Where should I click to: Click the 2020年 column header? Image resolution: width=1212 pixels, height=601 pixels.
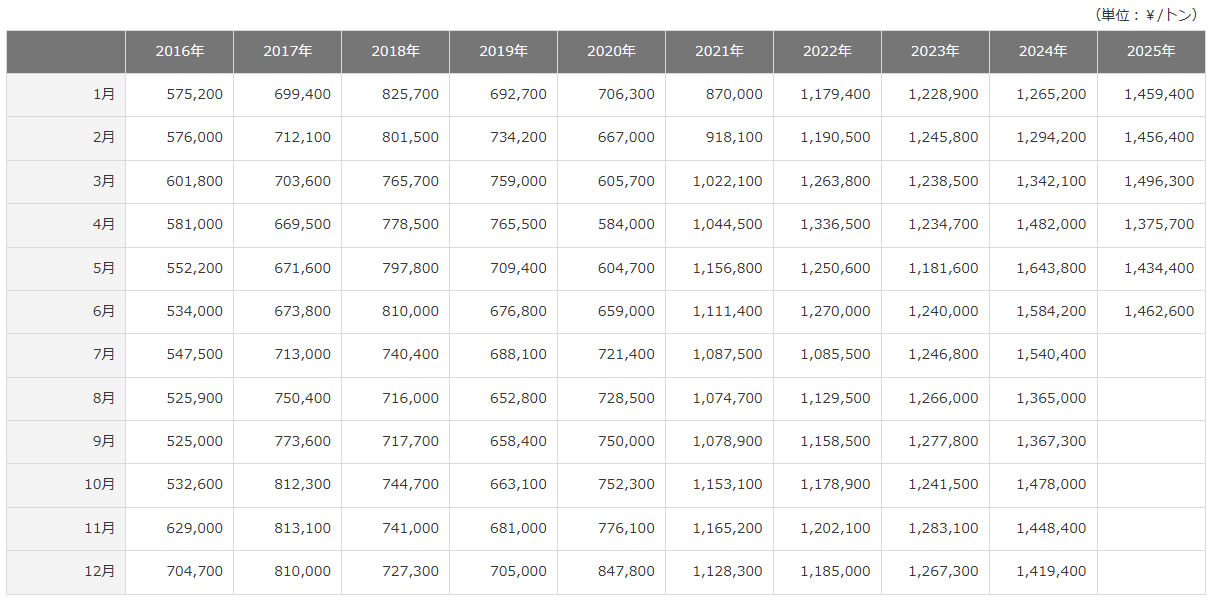[x=611, y=51]
